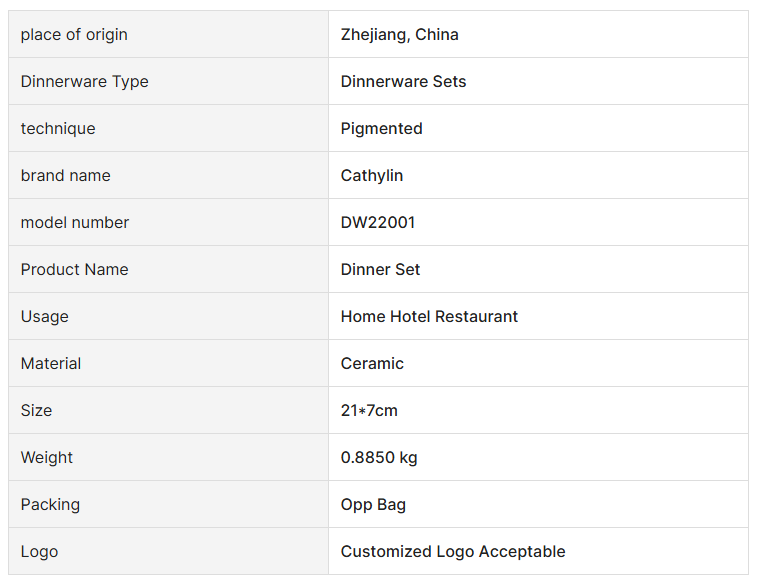Click the 'Dinnerware Sets' value cell

click(x=403, y=82)
